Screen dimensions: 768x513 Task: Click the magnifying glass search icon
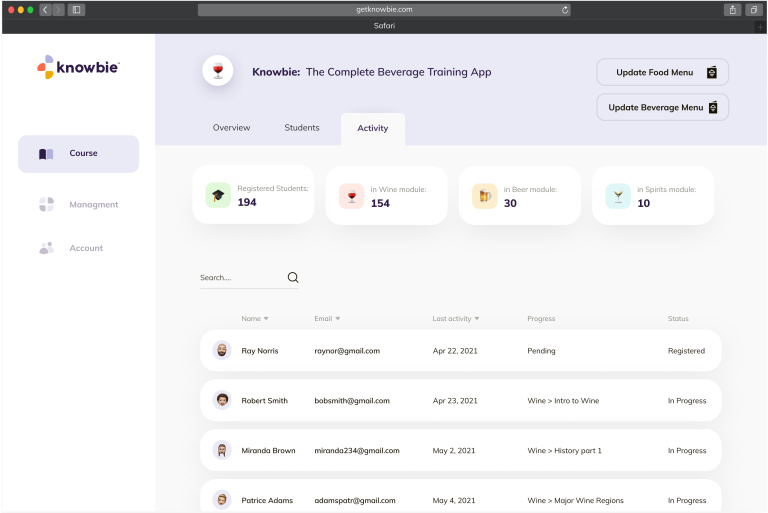(293, 278)
